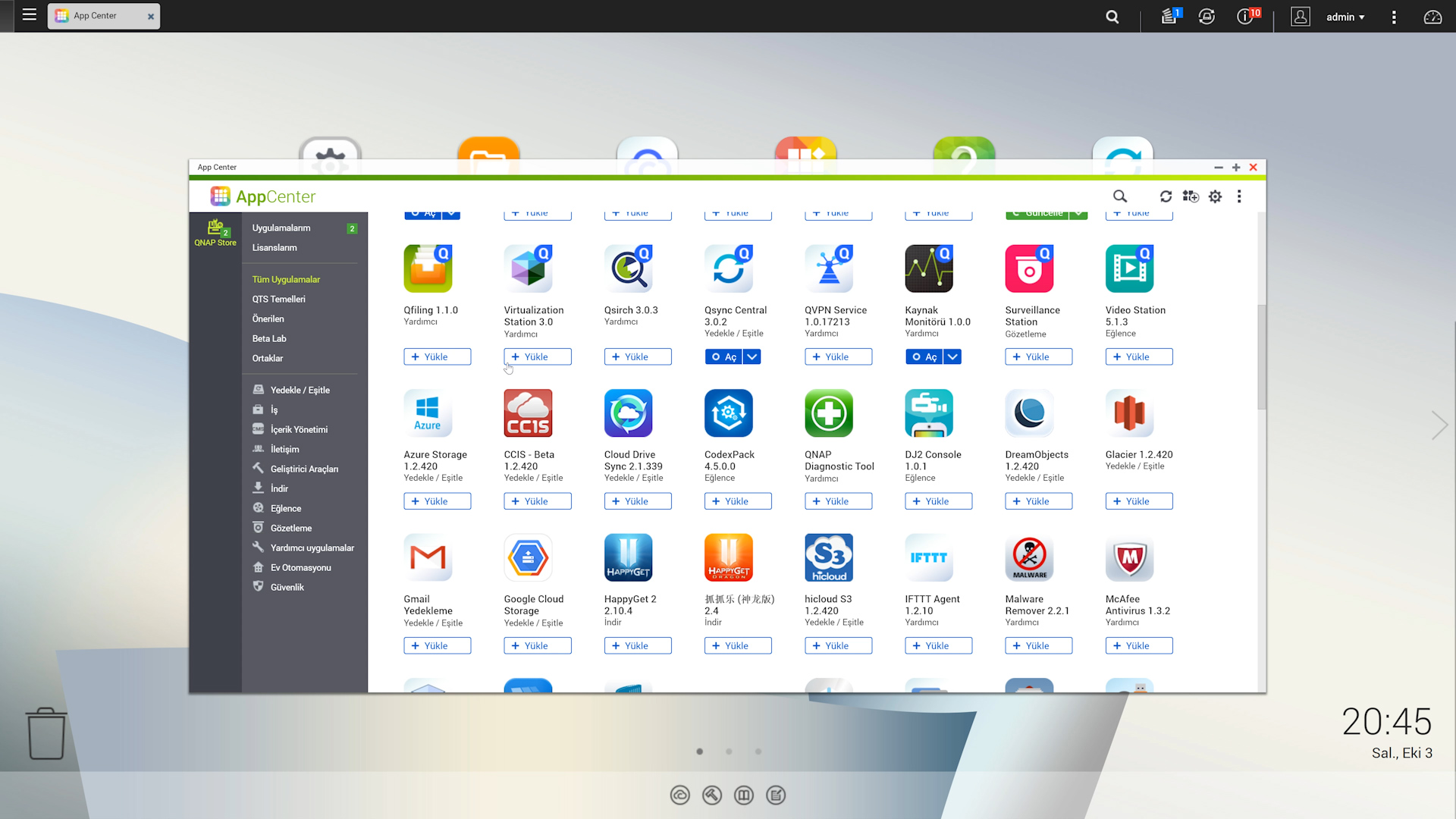This screenshot has width=1456, height=819.
Task: Select the Beta Lab menu item
Action: pos(268,338)
